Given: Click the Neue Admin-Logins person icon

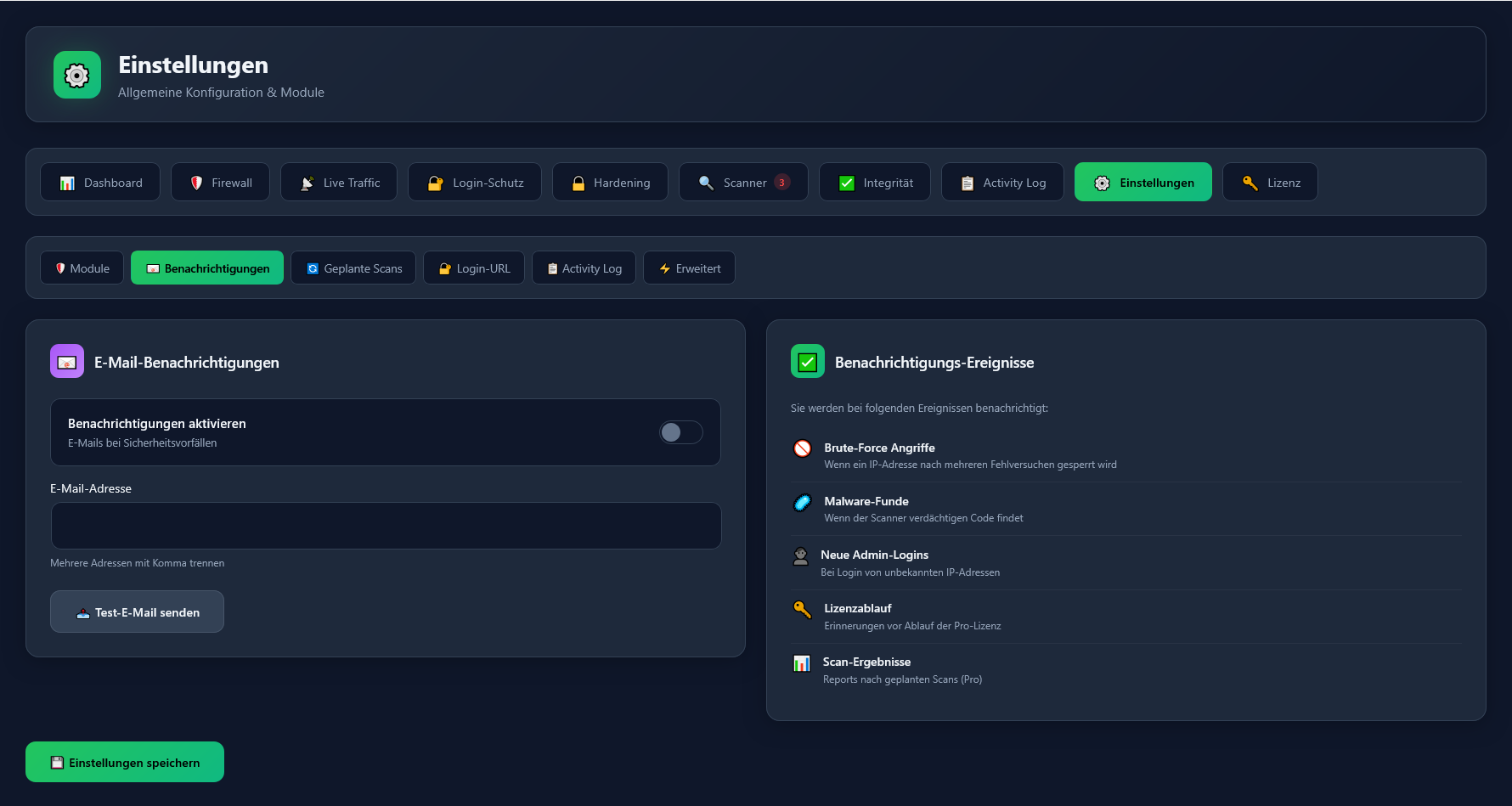Looking at the screenshot, I should click(800, 556).
